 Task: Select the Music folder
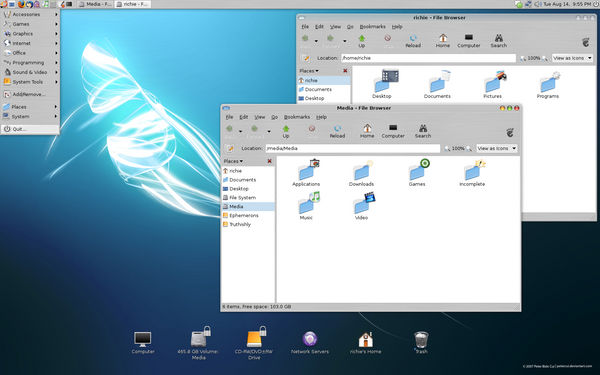tap(307, 206)
